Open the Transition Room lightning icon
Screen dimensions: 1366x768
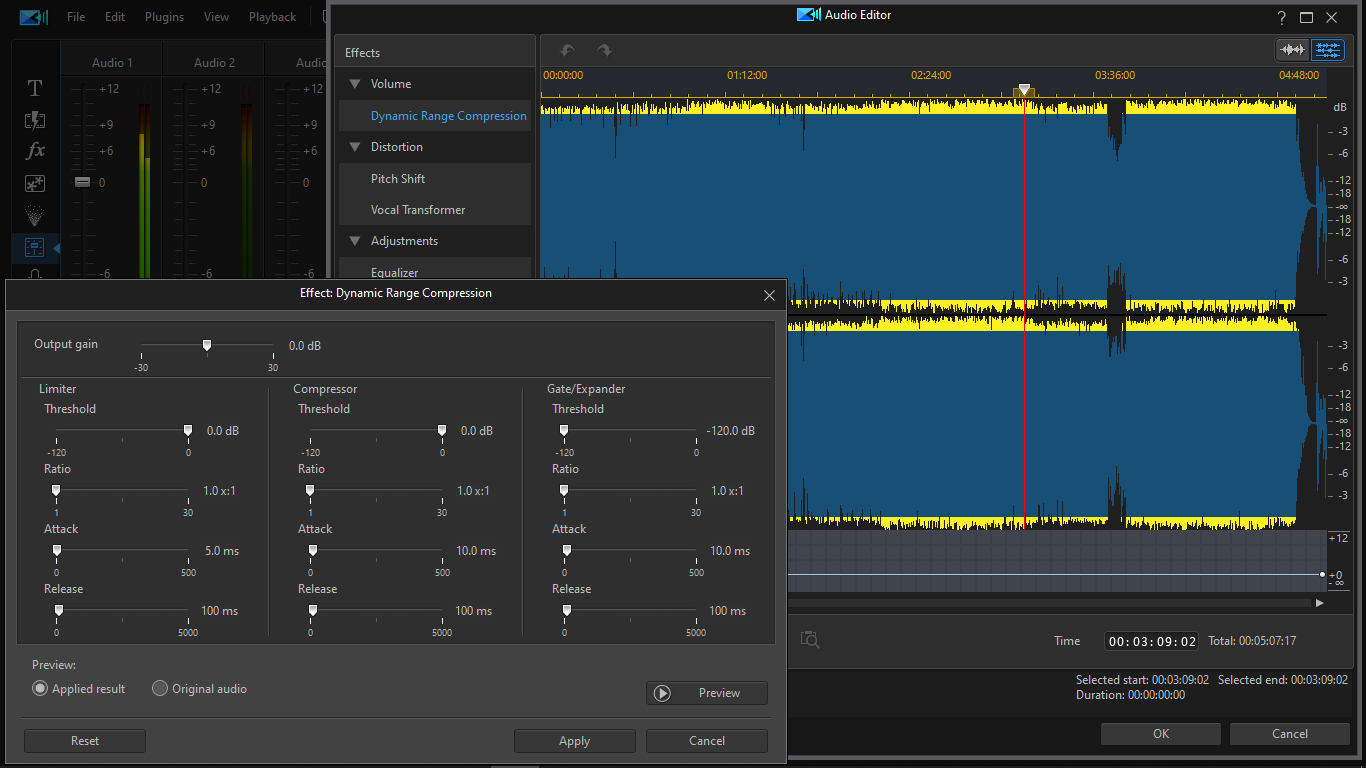tap(35, 120)
